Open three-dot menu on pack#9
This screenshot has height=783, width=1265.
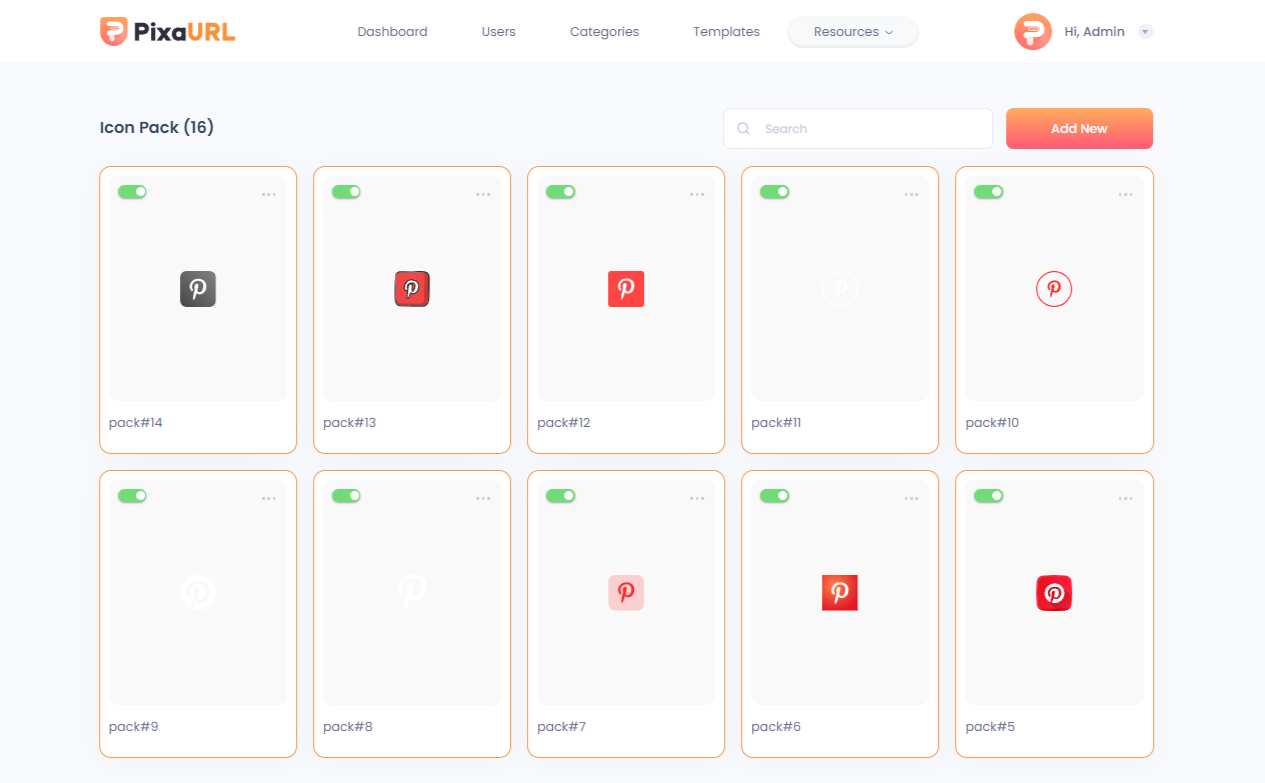pos(269,498)
